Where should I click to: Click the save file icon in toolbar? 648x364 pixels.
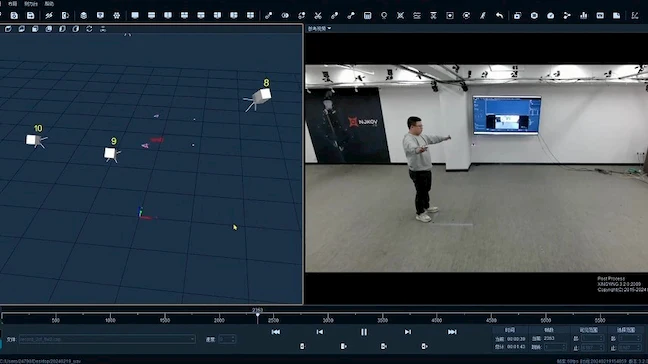coord(31,16)
